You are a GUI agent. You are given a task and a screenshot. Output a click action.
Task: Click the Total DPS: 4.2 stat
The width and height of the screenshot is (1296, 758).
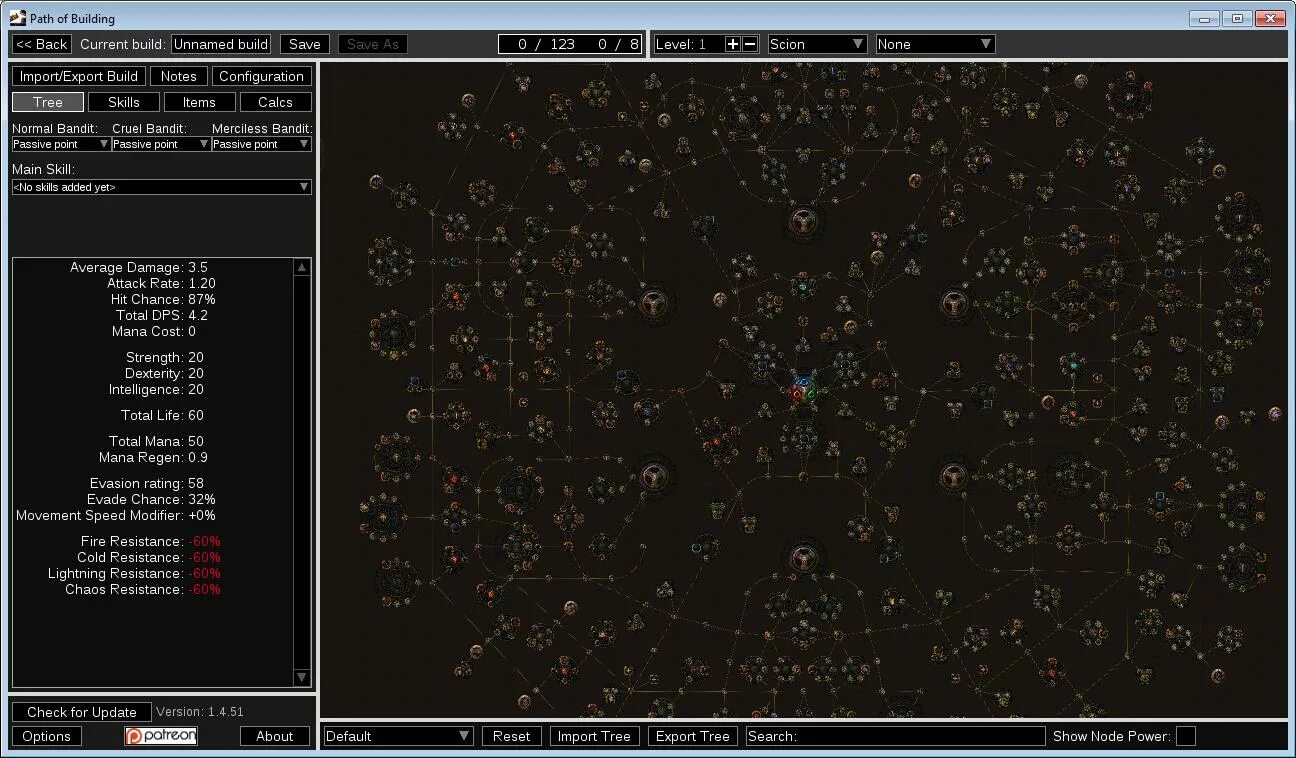(162, 315)
